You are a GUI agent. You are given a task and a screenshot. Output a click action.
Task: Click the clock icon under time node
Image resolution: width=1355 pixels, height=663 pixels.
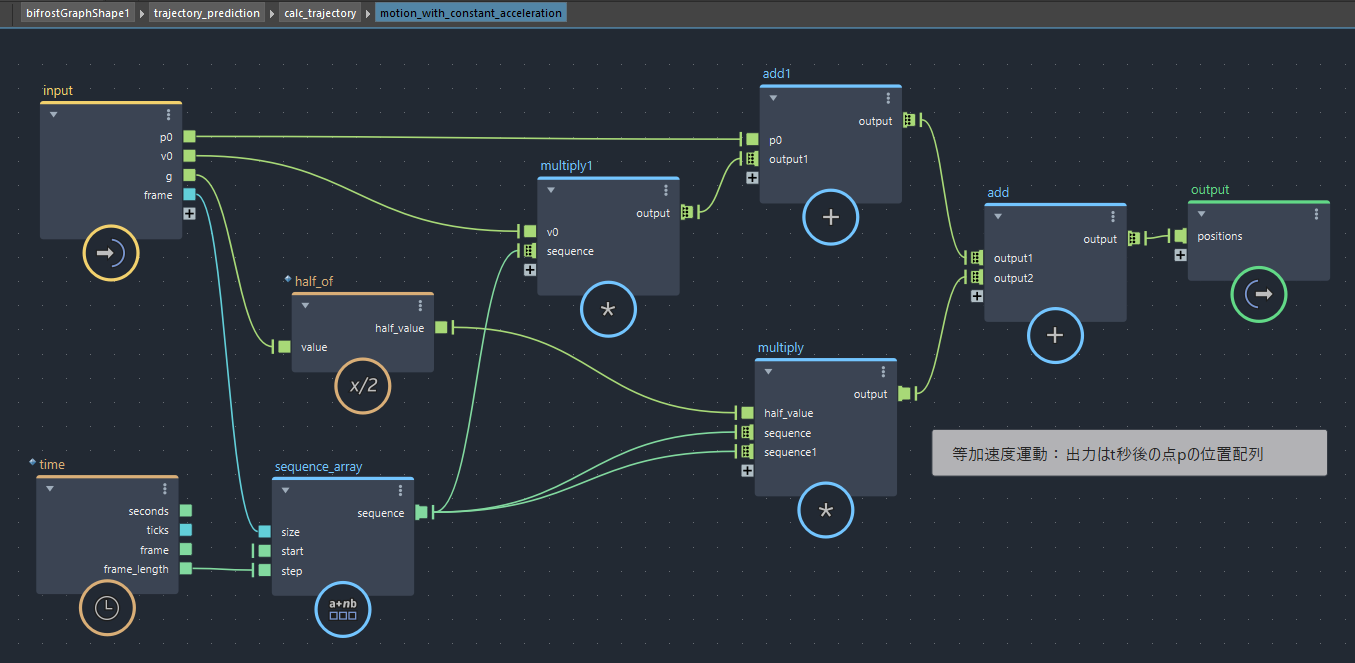pyautogui.click(x=107, y=607)
